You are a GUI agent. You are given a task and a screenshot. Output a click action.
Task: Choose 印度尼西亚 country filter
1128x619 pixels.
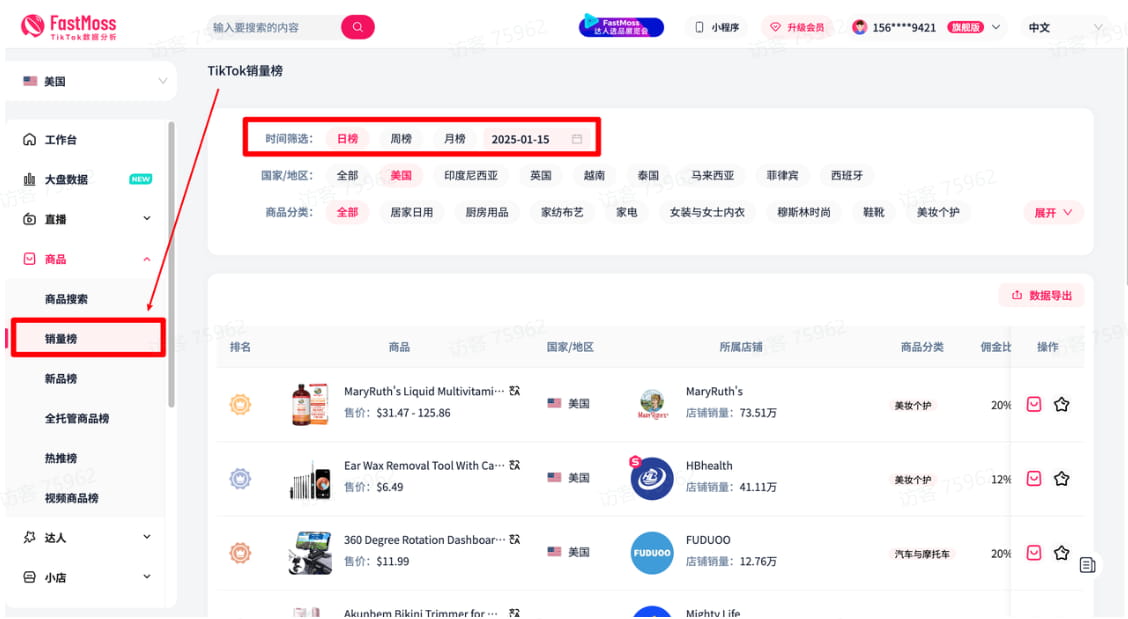(470, 175)
